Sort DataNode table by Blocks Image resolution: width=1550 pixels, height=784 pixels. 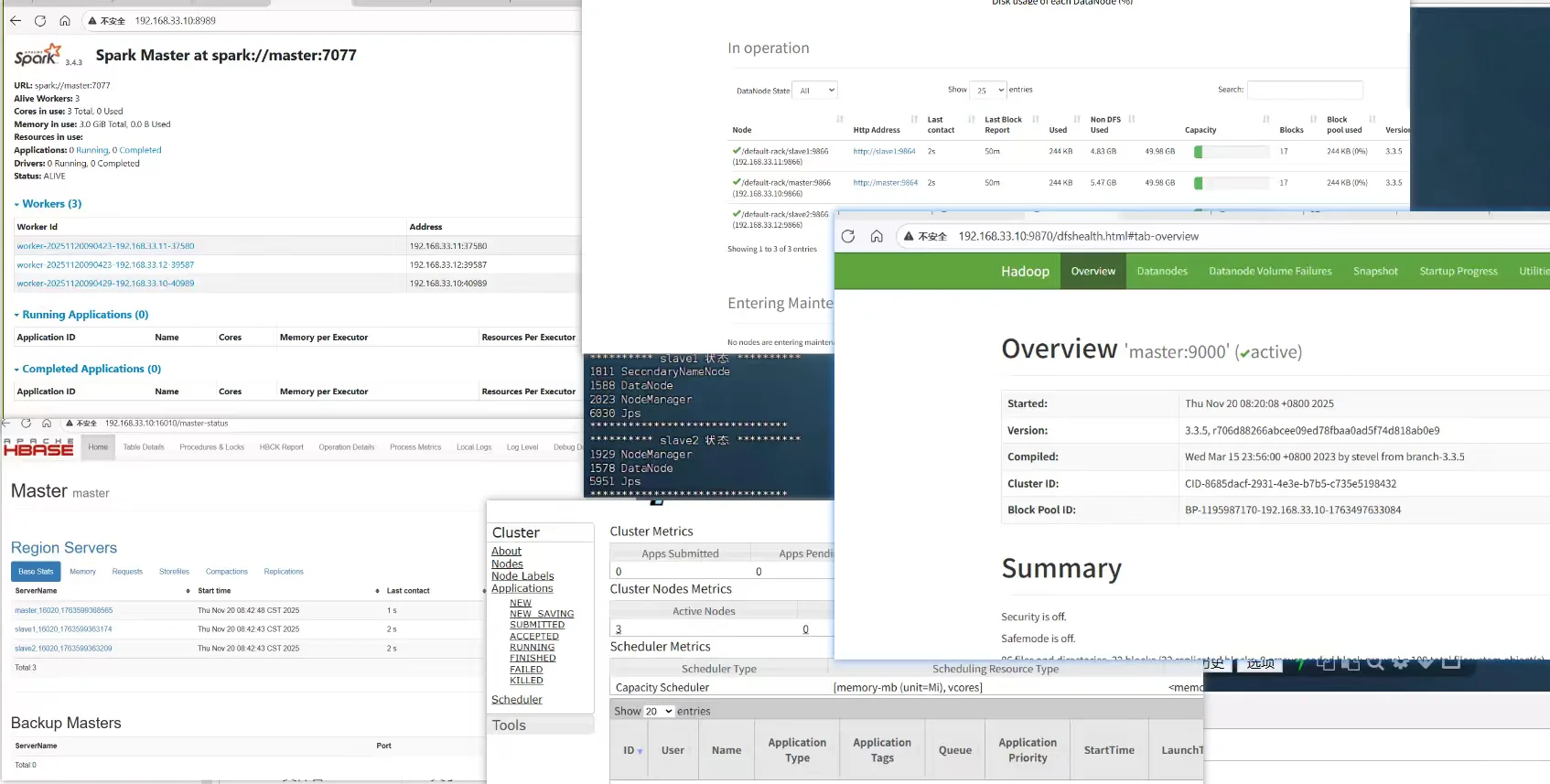pyautogui.click(x=1314, y=120)
